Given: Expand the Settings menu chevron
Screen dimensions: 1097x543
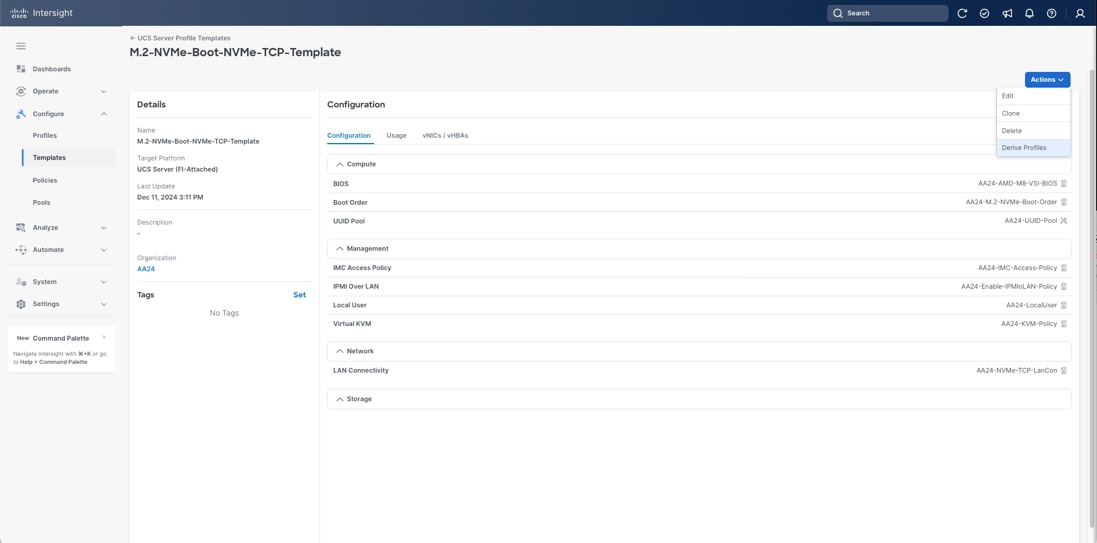Looking at the screenshot, I should [104, 304].
